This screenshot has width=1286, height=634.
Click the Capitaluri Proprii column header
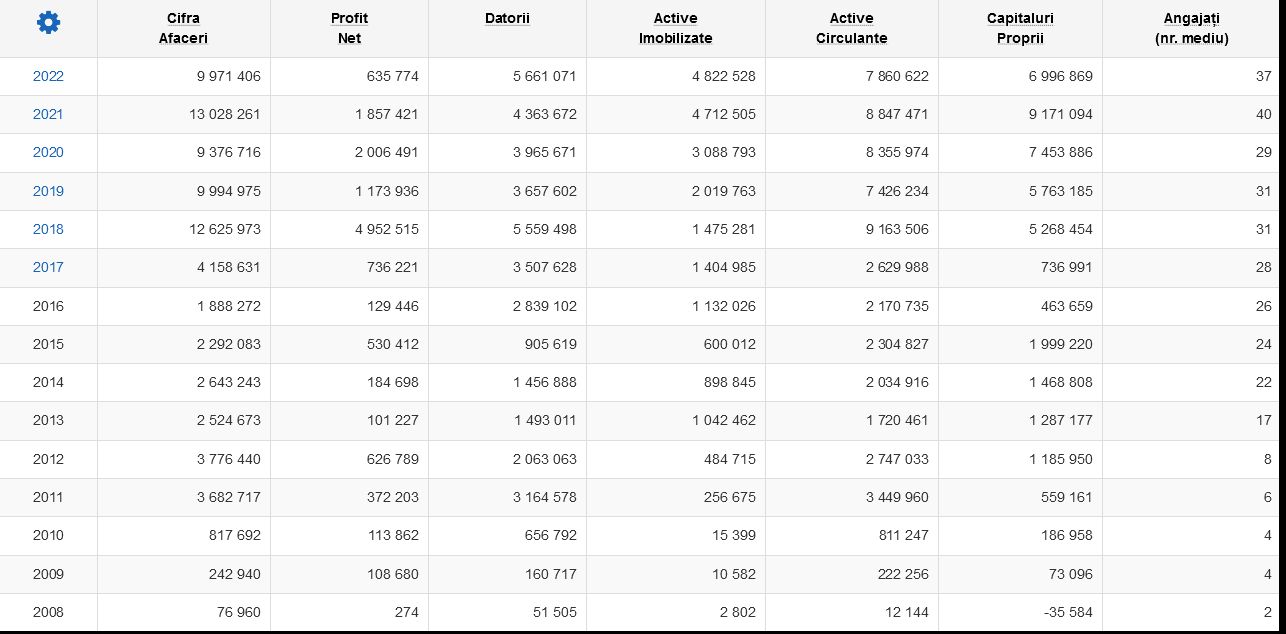point(1020,28)
